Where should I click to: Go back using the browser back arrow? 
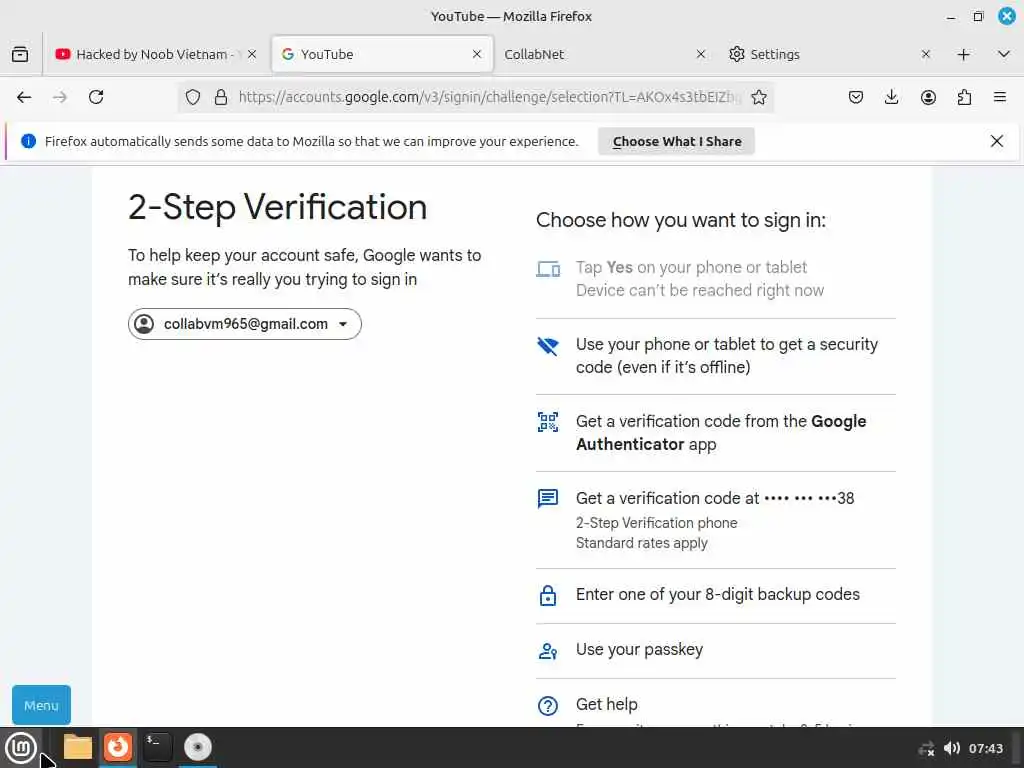pyautogui.click(x=24, y=97)
